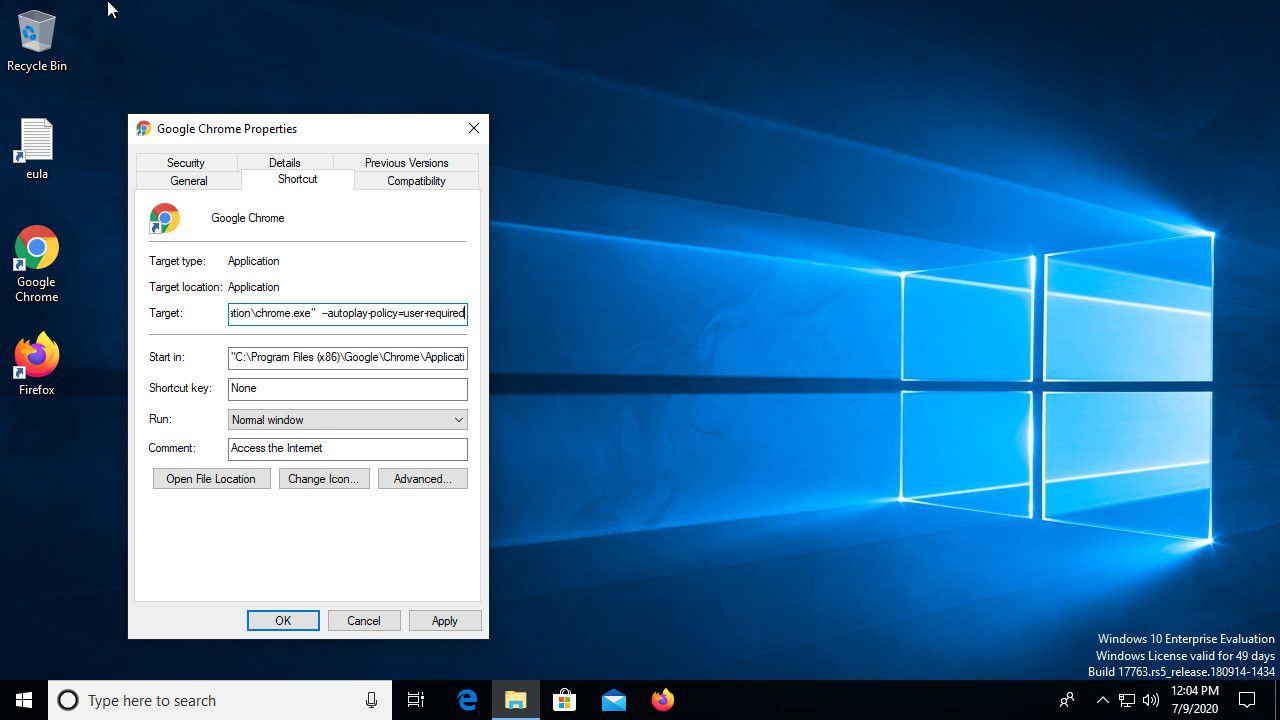This screenshot has height=720, width=1280.
Task: Open the Action Center notifications icon
Action: click(1247, 700)
